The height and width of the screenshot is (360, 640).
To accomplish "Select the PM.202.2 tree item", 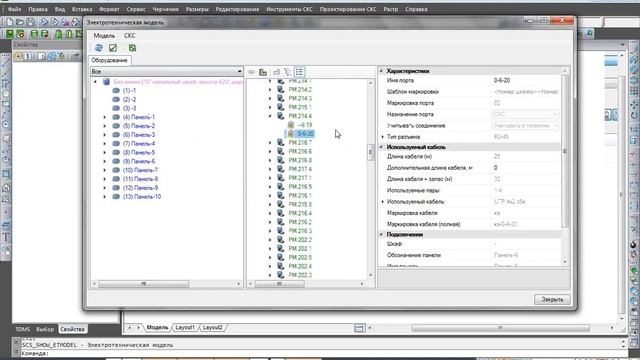I will coord(300,240).
